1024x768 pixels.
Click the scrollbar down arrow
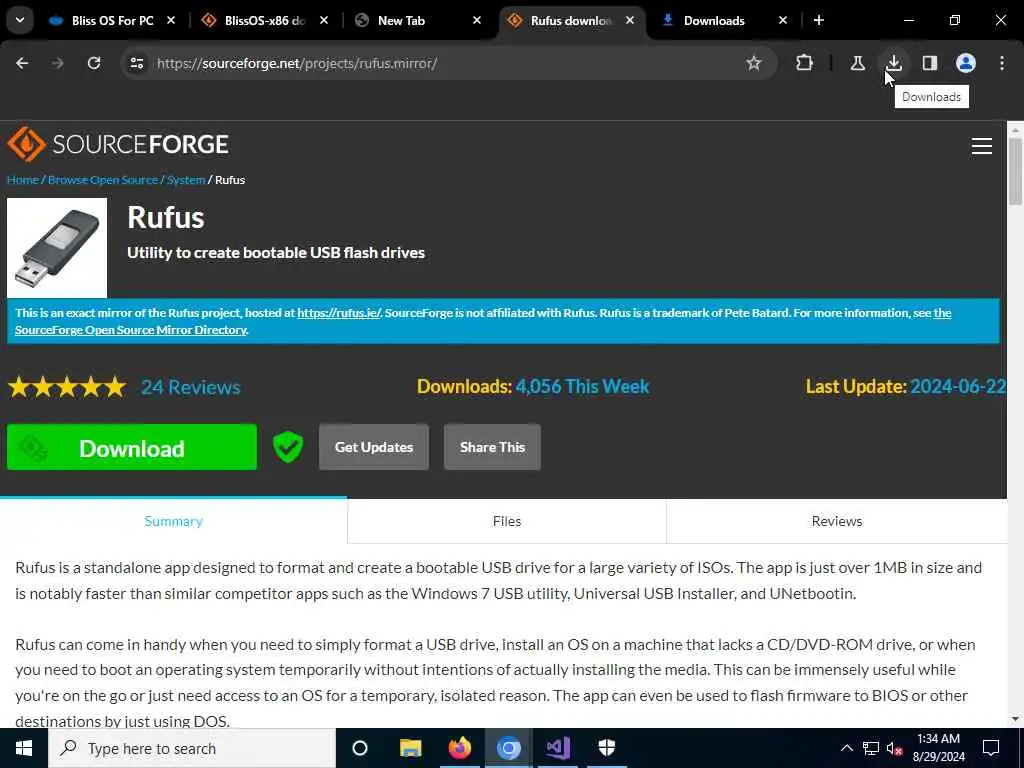[x=1015, y=719]
